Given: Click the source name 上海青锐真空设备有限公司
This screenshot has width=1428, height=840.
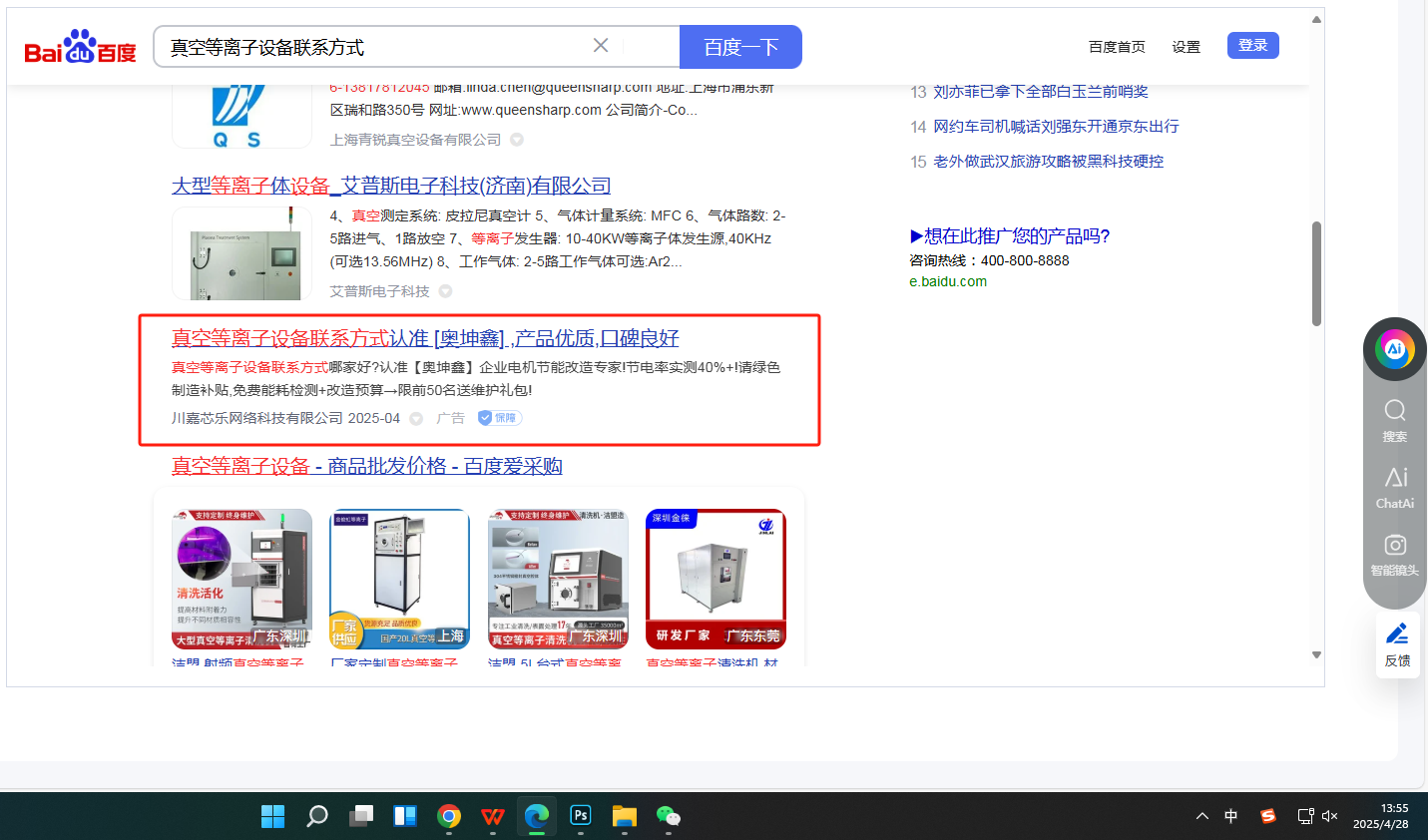Looking at the screenshot, I should tap(415, 140).
